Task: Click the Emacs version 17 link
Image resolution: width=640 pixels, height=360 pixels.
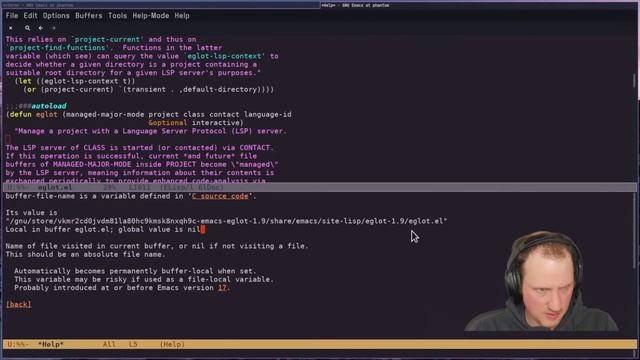Action: pyautogui.click(x=222, y=288)
